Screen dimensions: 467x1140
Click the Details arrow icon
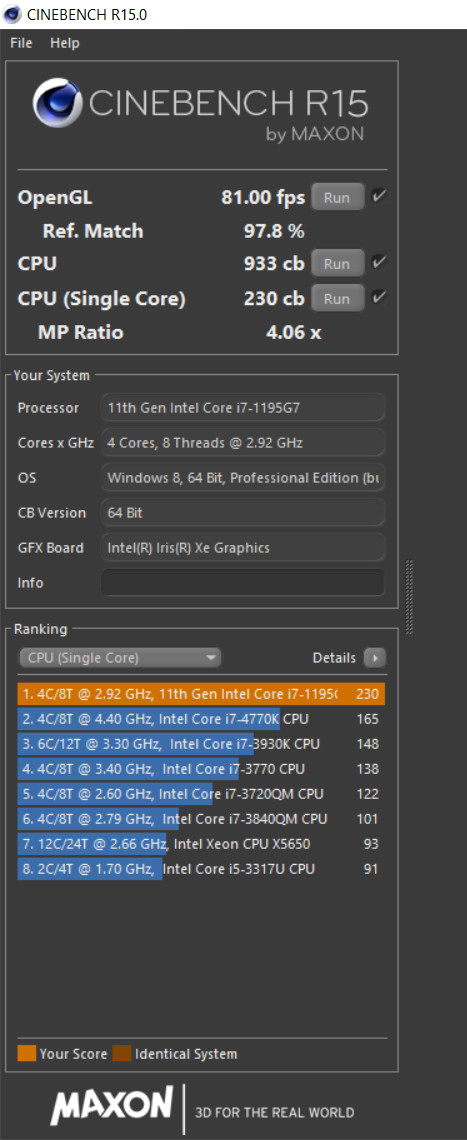[x=375, y=658]
